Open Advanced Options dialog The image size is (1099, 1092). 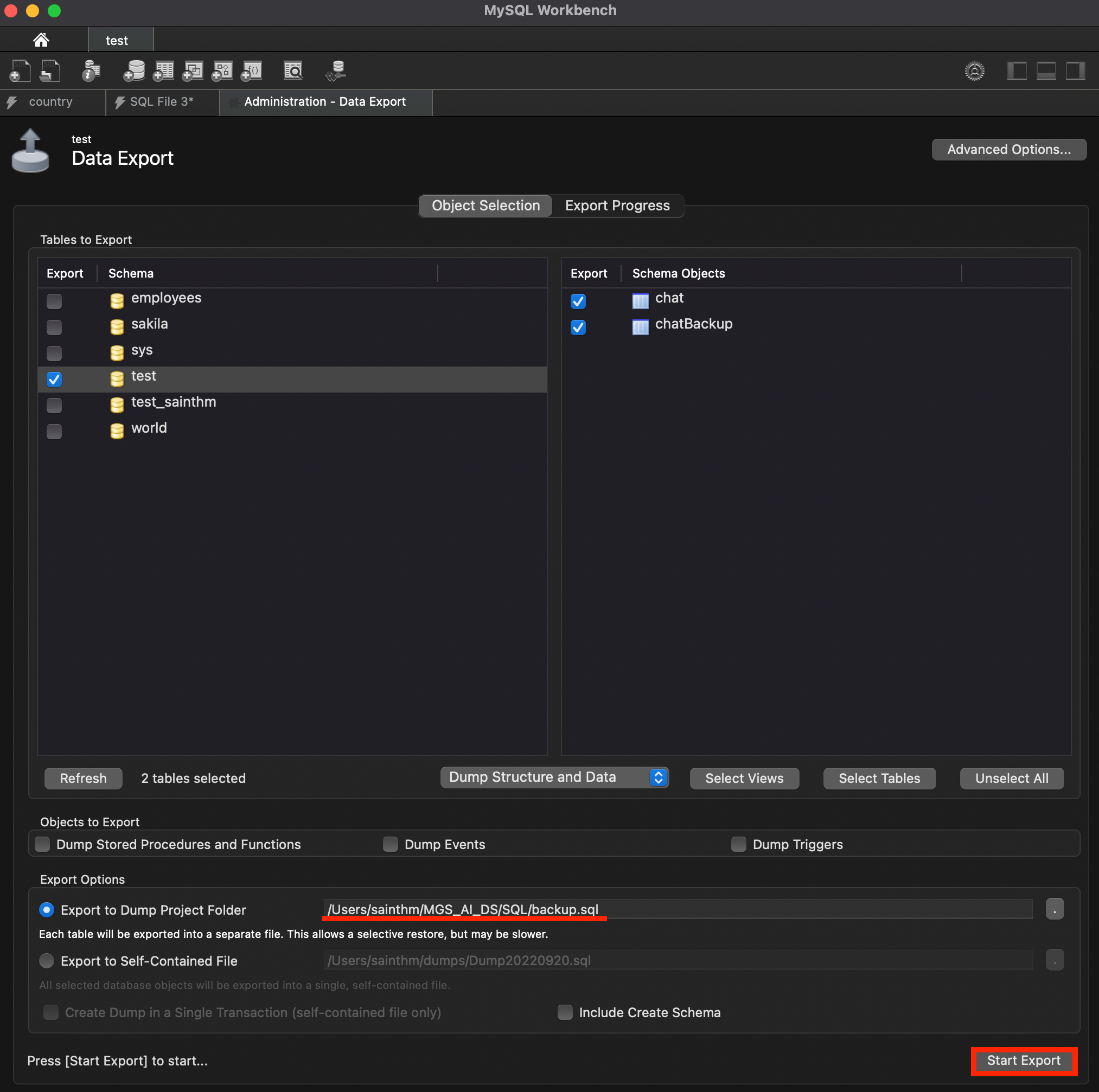point(1008,150)
